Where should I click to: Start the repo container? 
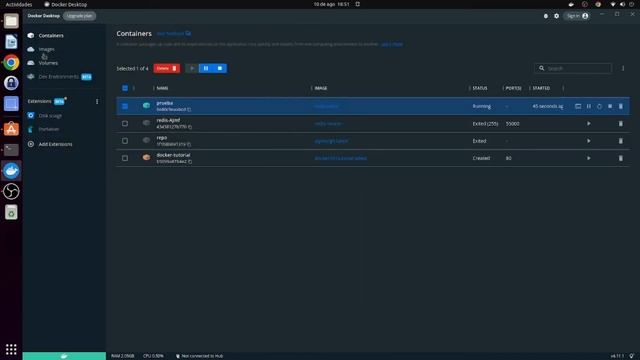point(589,141)
